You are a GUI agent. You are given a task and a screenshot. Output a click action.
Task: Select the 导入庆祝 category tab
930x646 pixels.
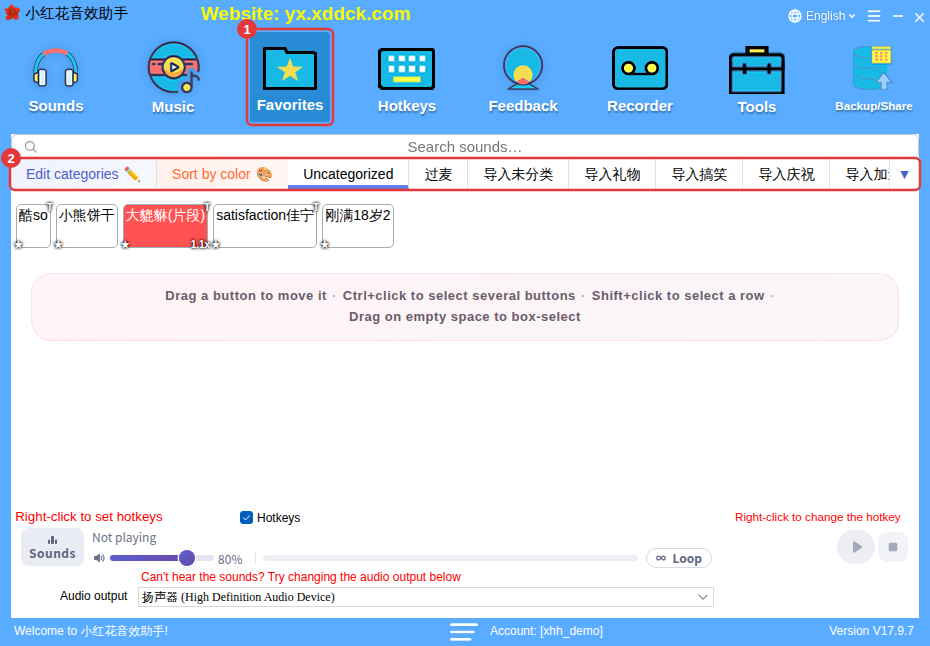786,174
